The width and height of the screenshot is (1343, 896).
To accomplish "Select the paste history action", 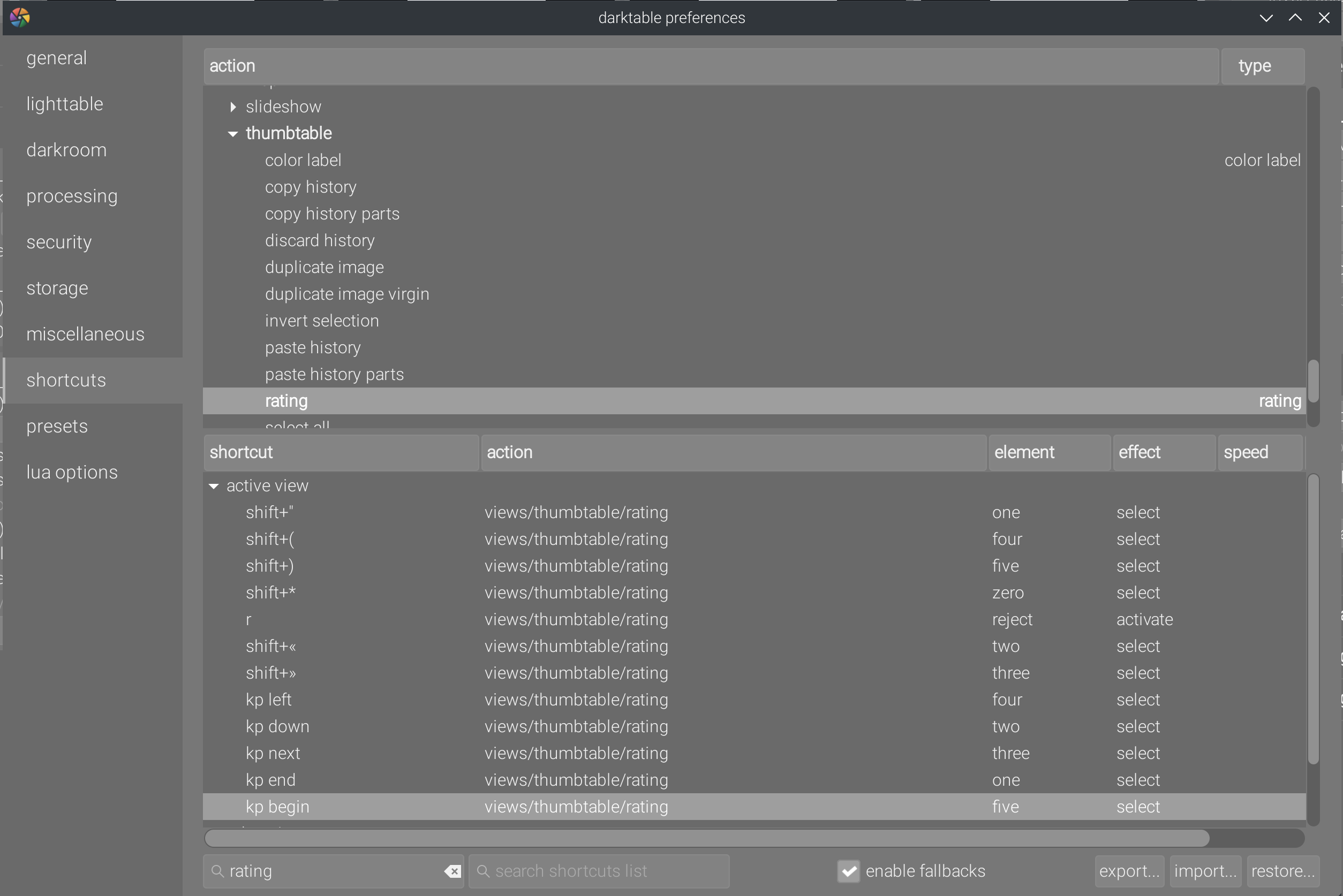I will [754, 348].
